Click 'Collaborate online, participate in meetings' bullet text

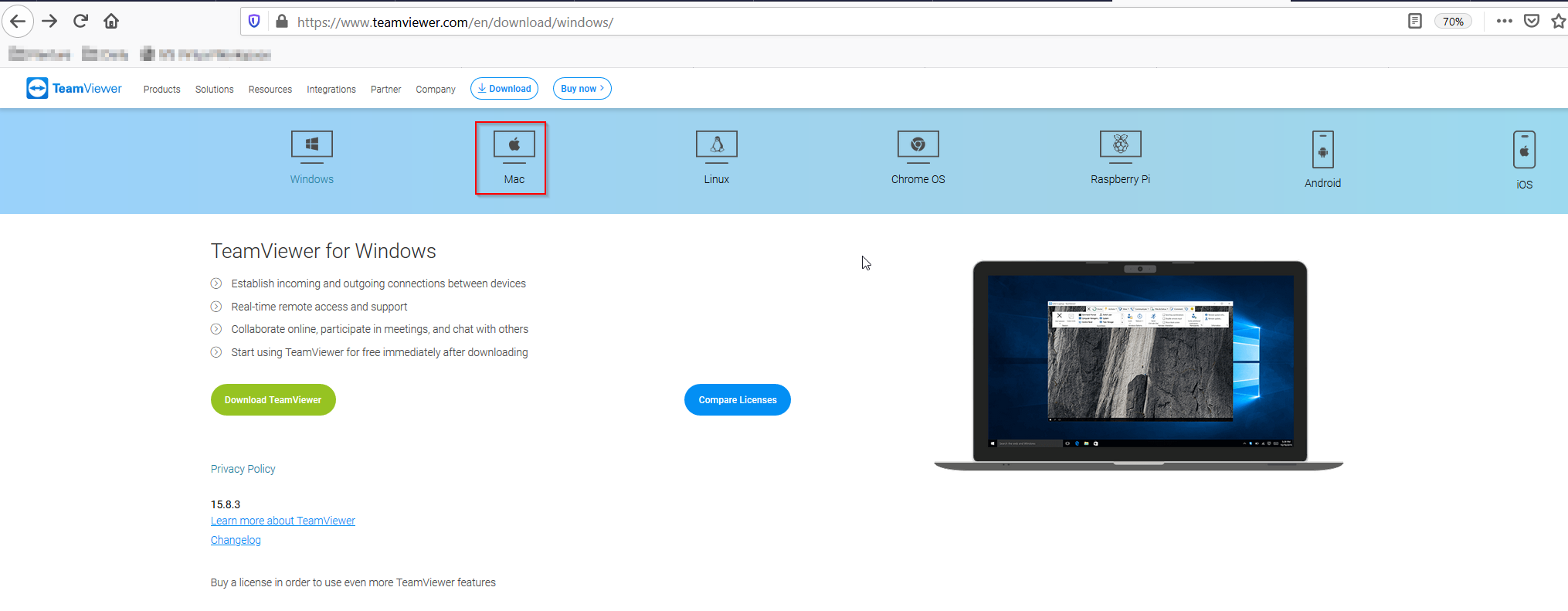coord(380,329)
